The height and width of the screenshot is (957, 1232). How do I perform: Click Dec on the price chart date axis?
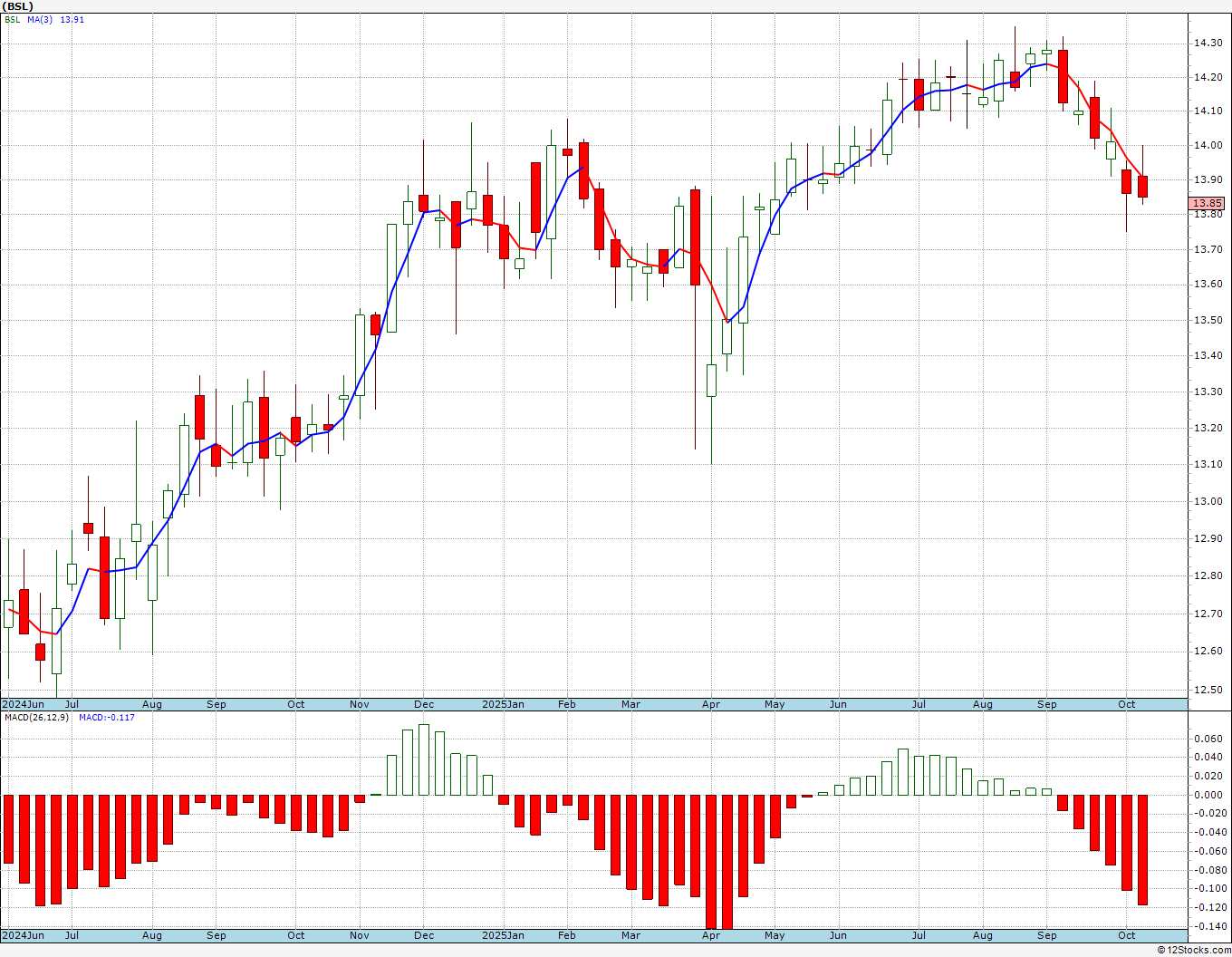424,704
